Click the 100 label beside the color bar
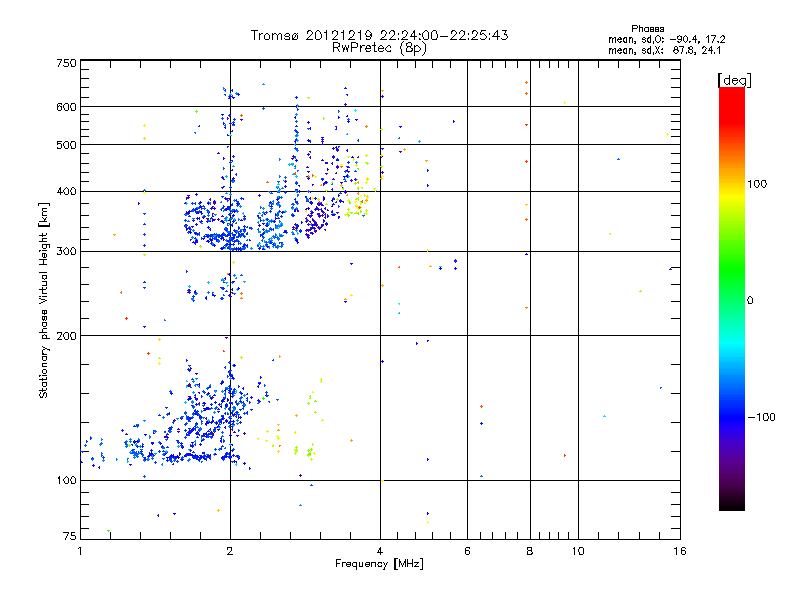 tap(757, 184)
